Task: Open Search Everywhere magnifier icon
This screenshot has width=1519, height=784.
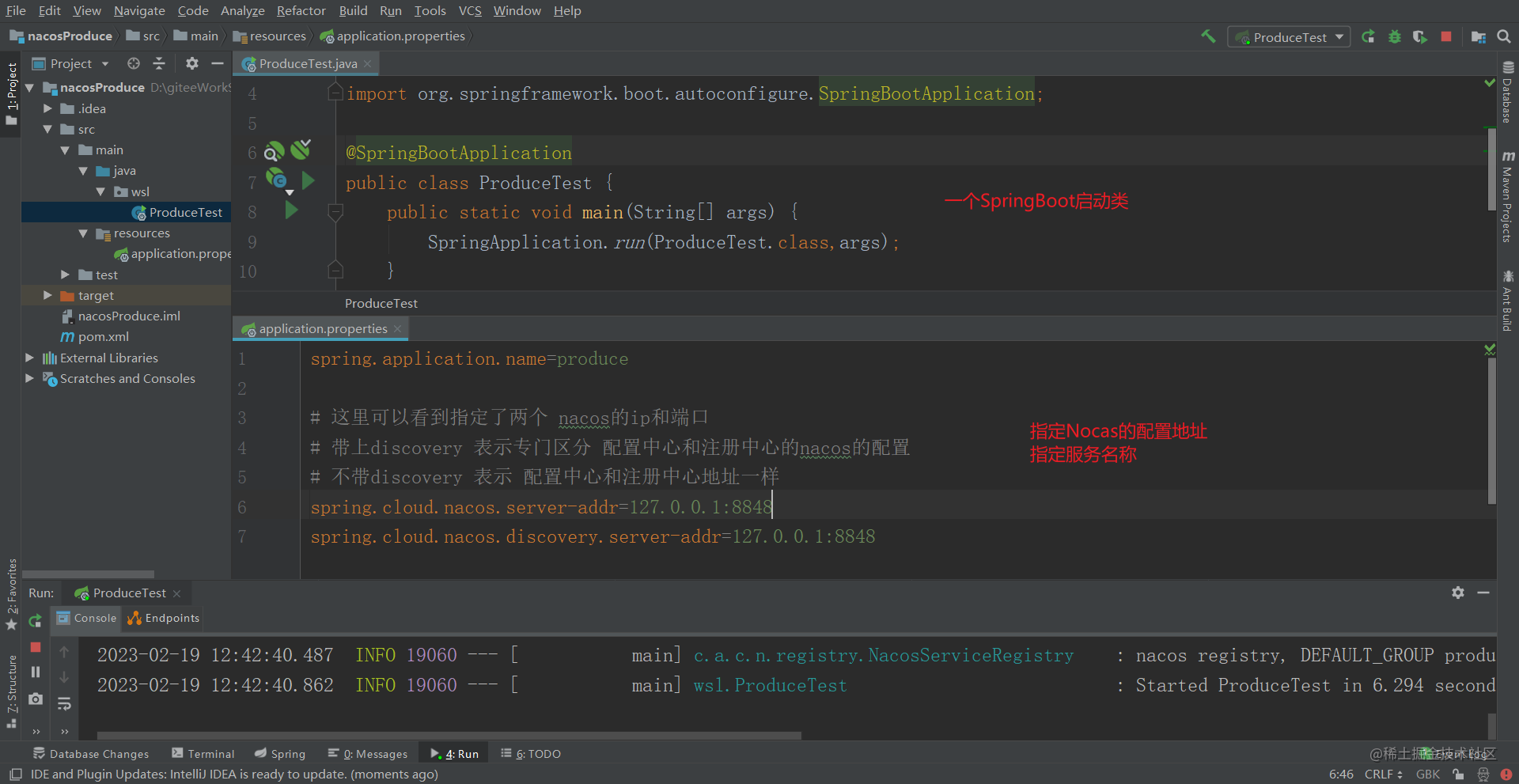Action: (1504, 36)
